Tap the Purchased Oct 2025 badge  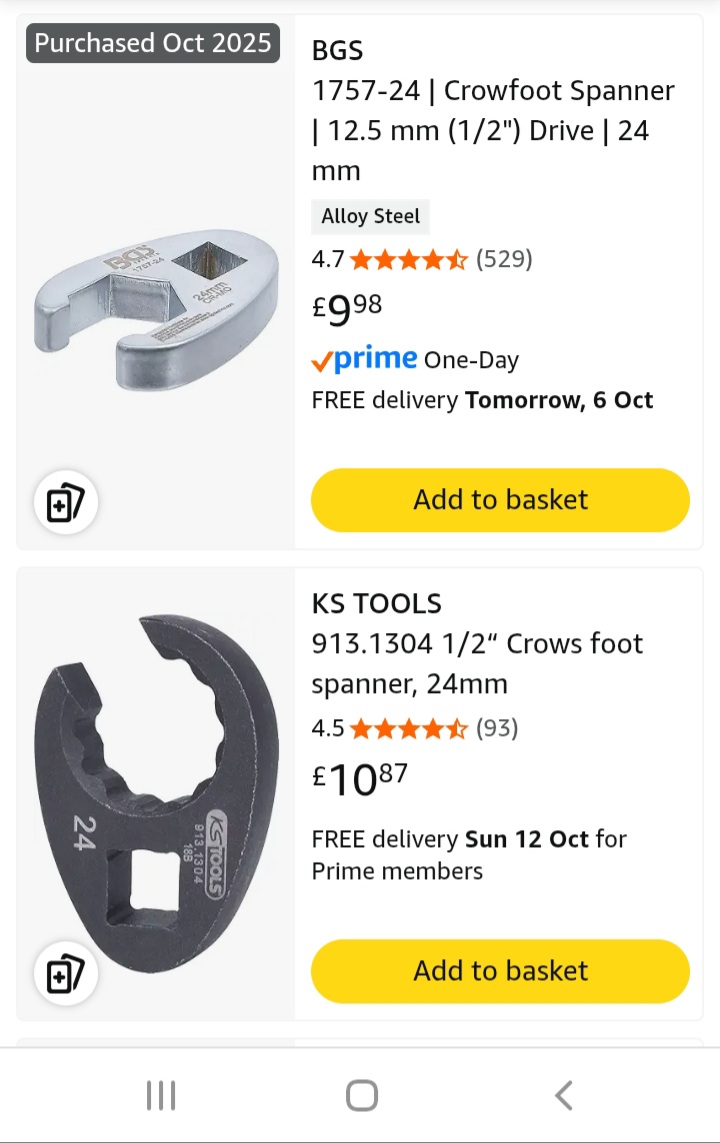[153, 43]
